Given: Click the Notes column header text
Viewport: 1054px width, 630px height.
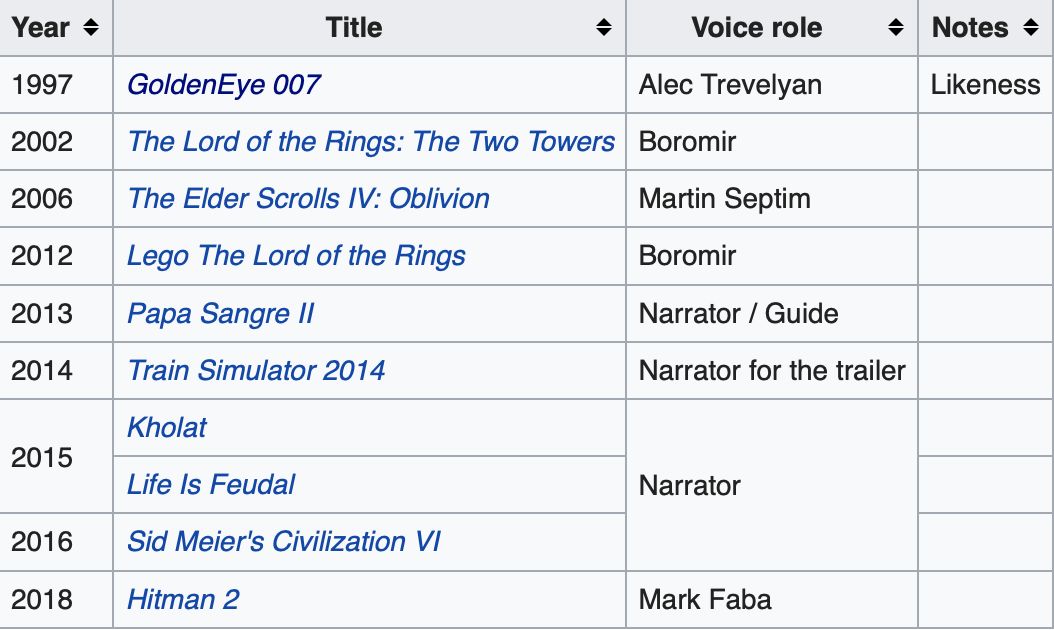Looking at the screenshot, I should point(969,28).
